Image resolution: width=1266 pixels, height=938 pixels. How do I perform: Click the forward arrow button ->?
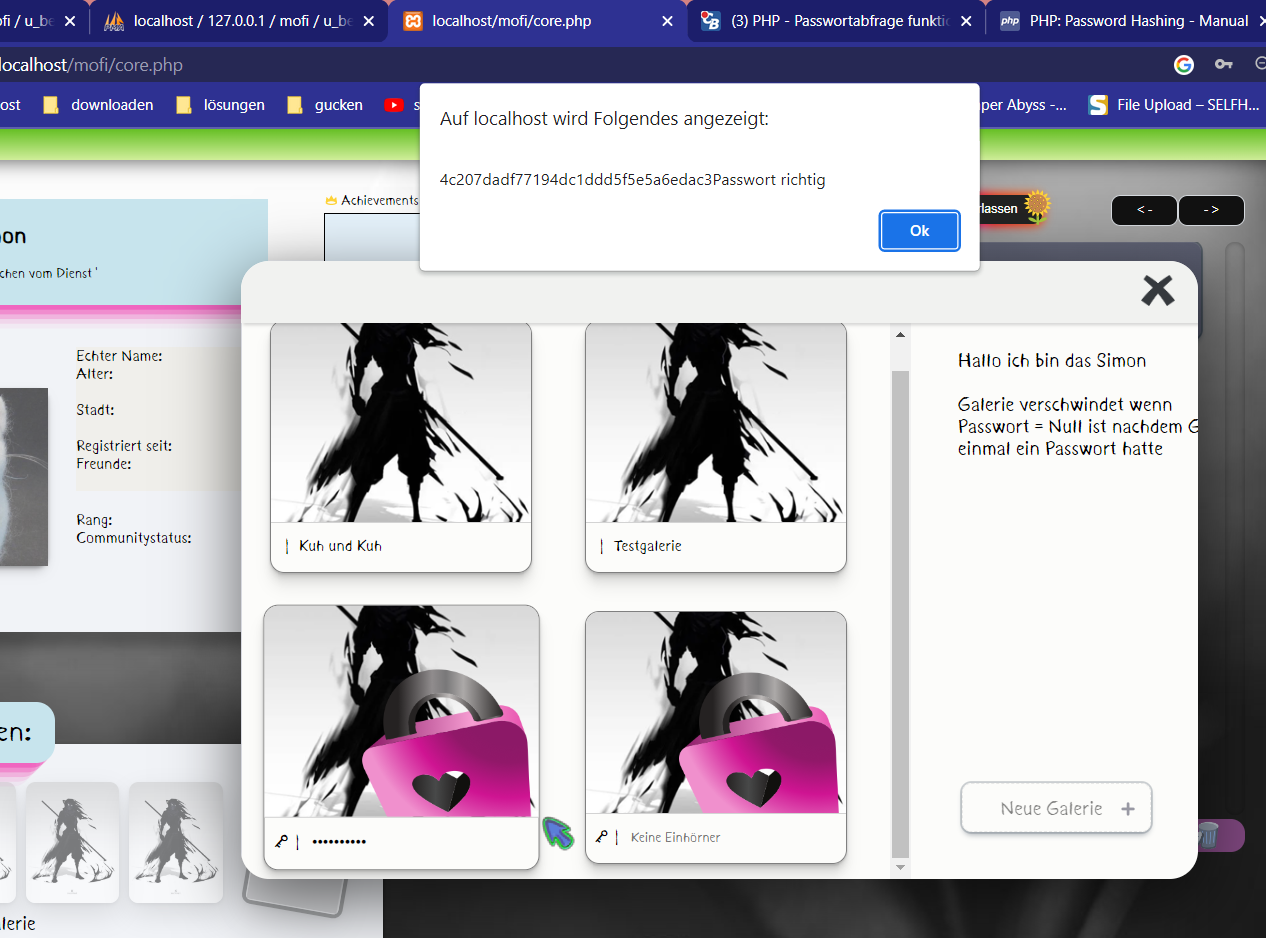(x=1211, y=210)
